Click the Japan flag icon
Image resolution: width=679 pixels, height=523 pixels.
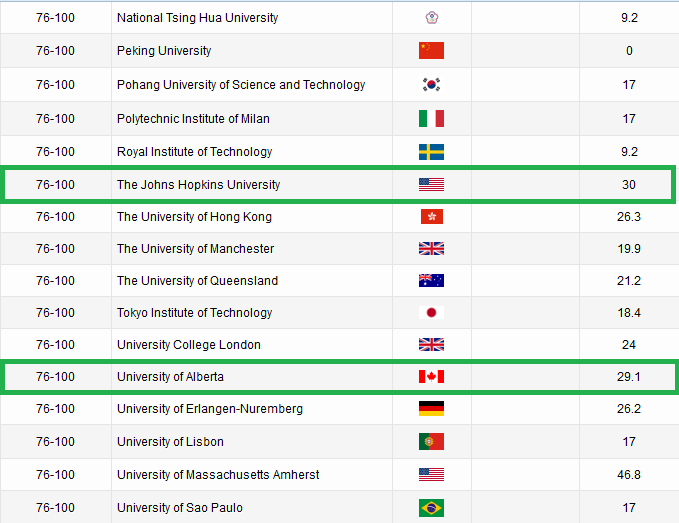[431, 313]
